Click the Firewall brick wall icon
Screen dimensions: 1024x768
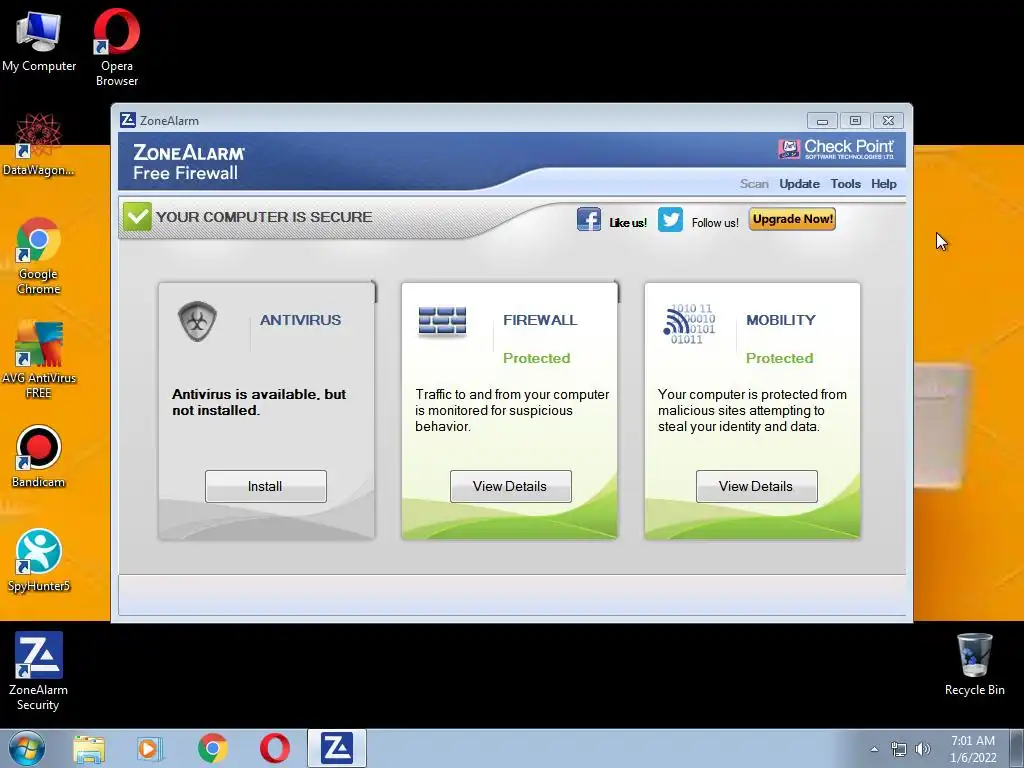coord(442,321)
